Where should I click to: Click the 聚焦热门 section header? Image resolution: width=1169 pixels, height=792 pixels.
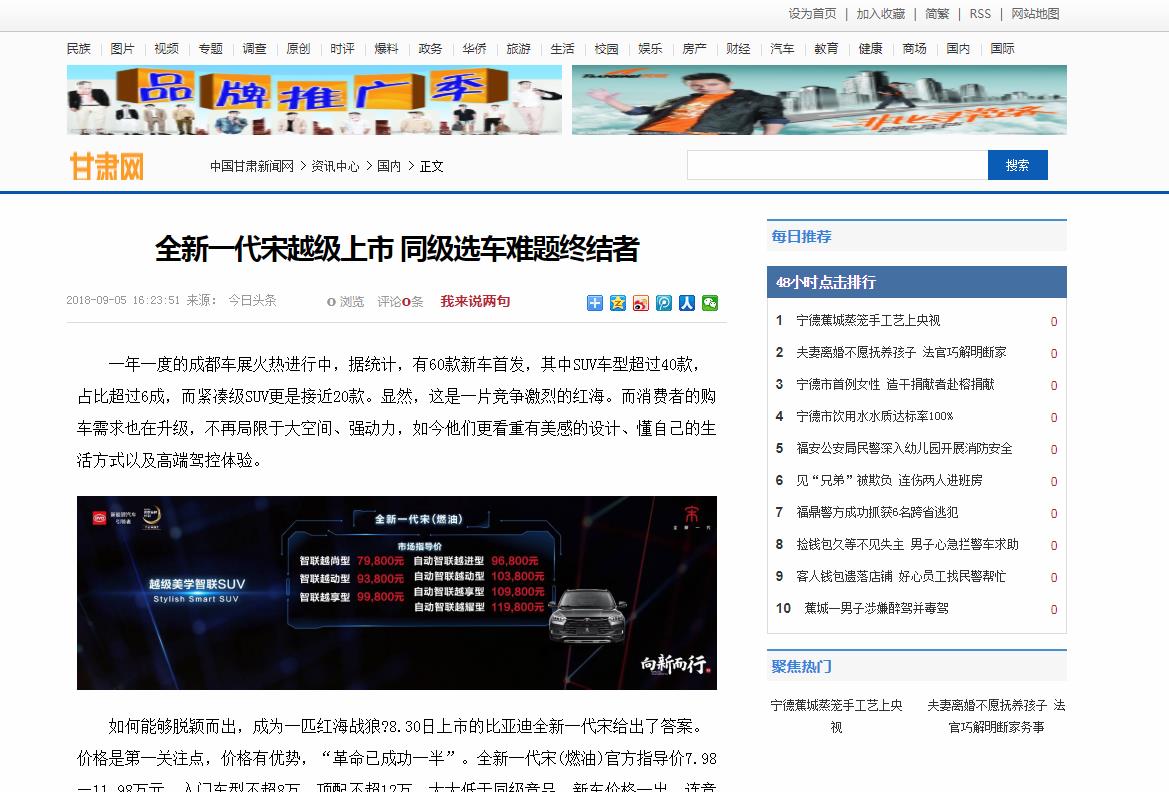[801, 667]
